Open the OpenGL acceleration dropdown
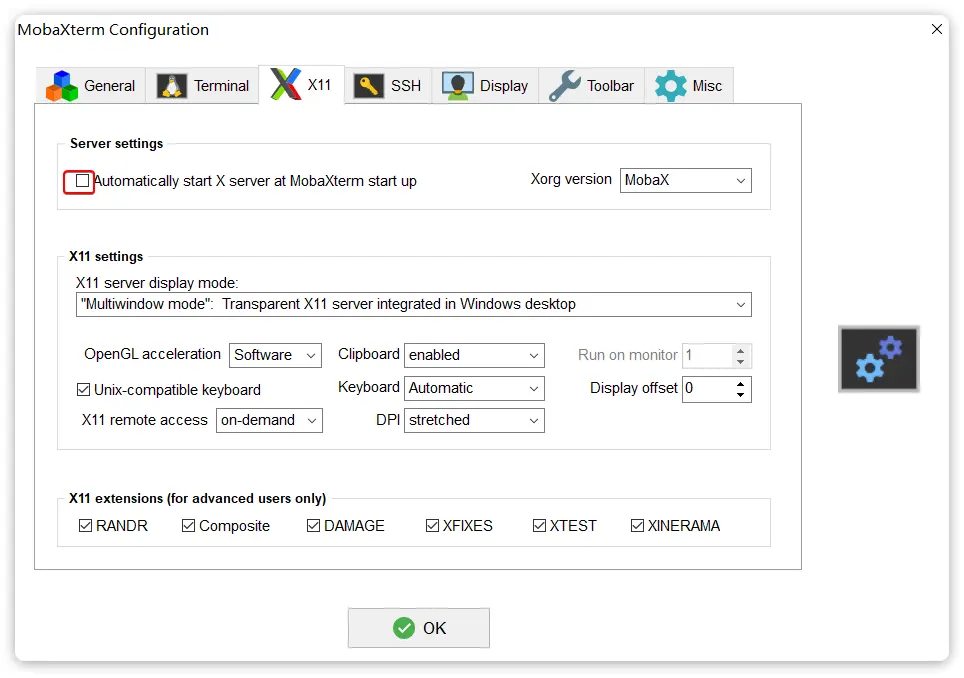Screen dimensions: 964x678 (x=276, y=355)
